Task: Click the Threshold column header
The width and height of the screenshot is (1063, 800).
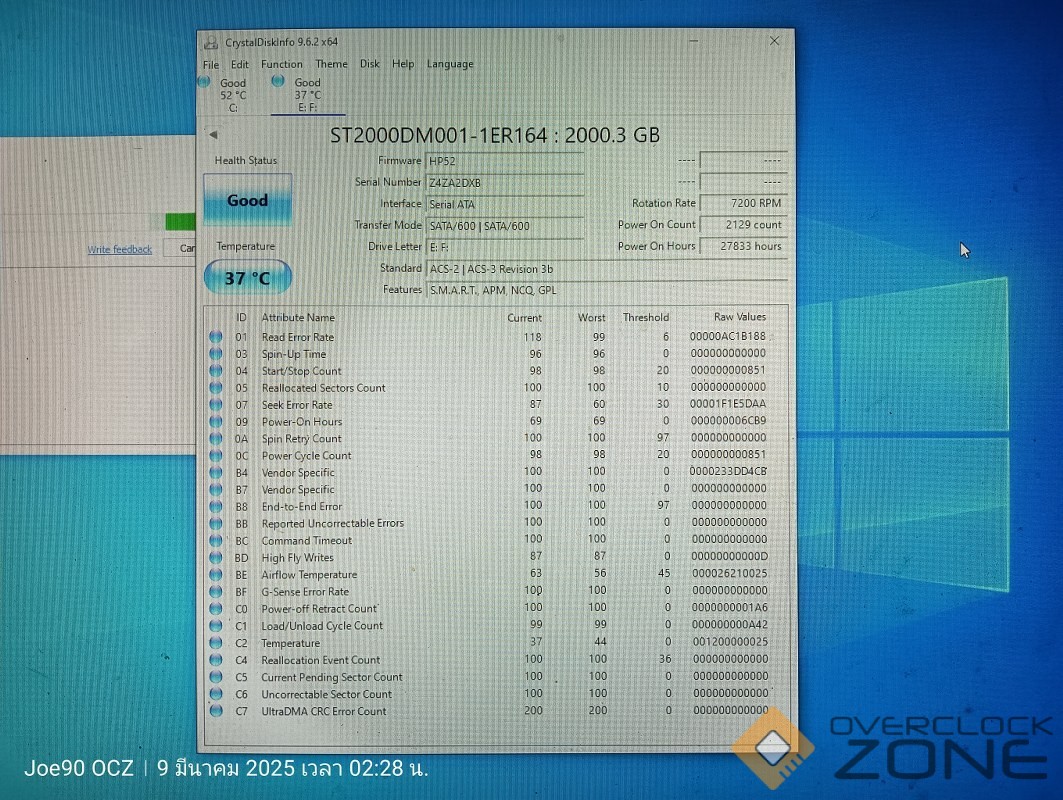Action: tap(645, 317)
